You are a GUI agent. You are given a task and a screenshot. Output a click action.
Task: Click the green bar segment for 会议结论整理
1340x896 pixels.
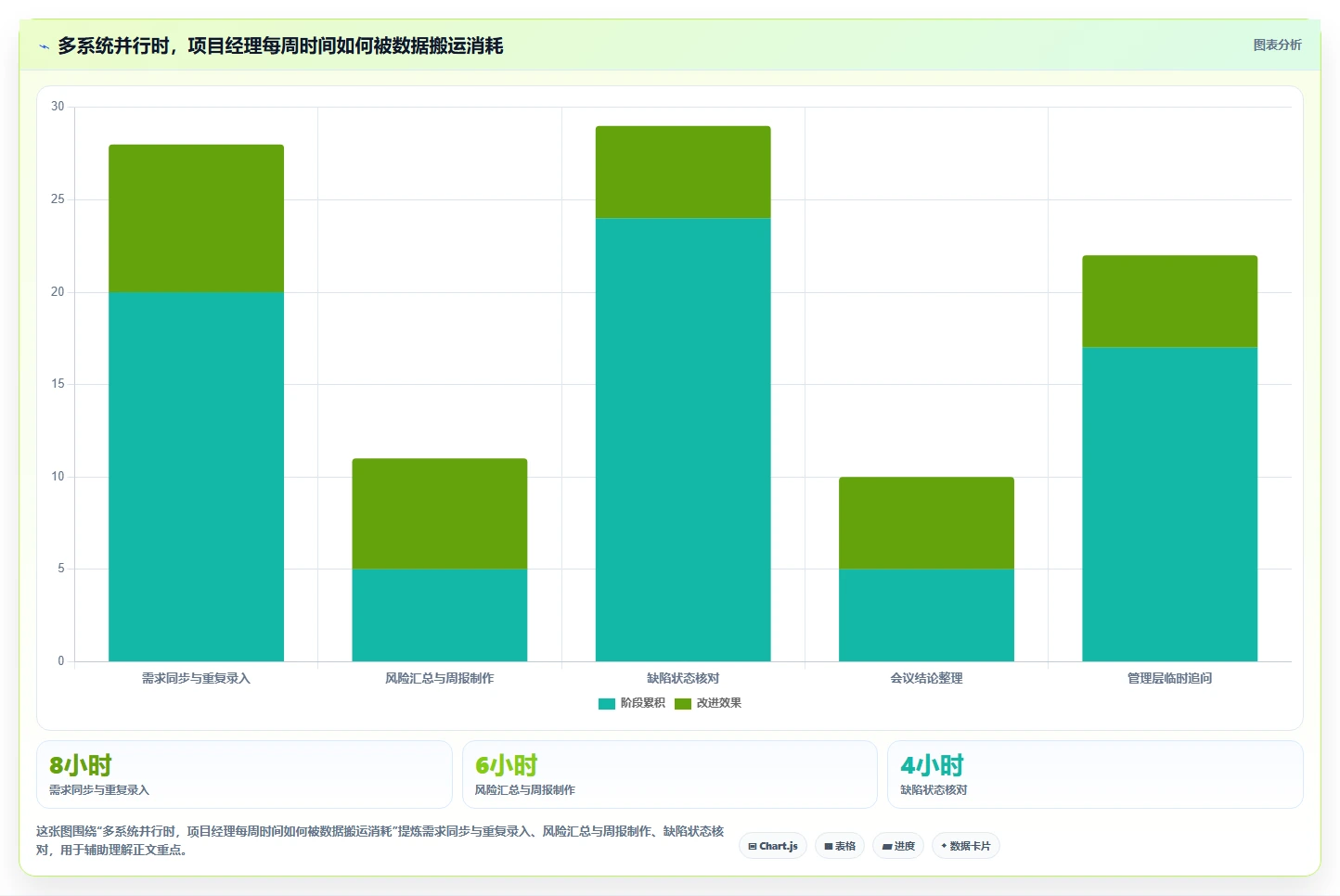click(926, 522)
